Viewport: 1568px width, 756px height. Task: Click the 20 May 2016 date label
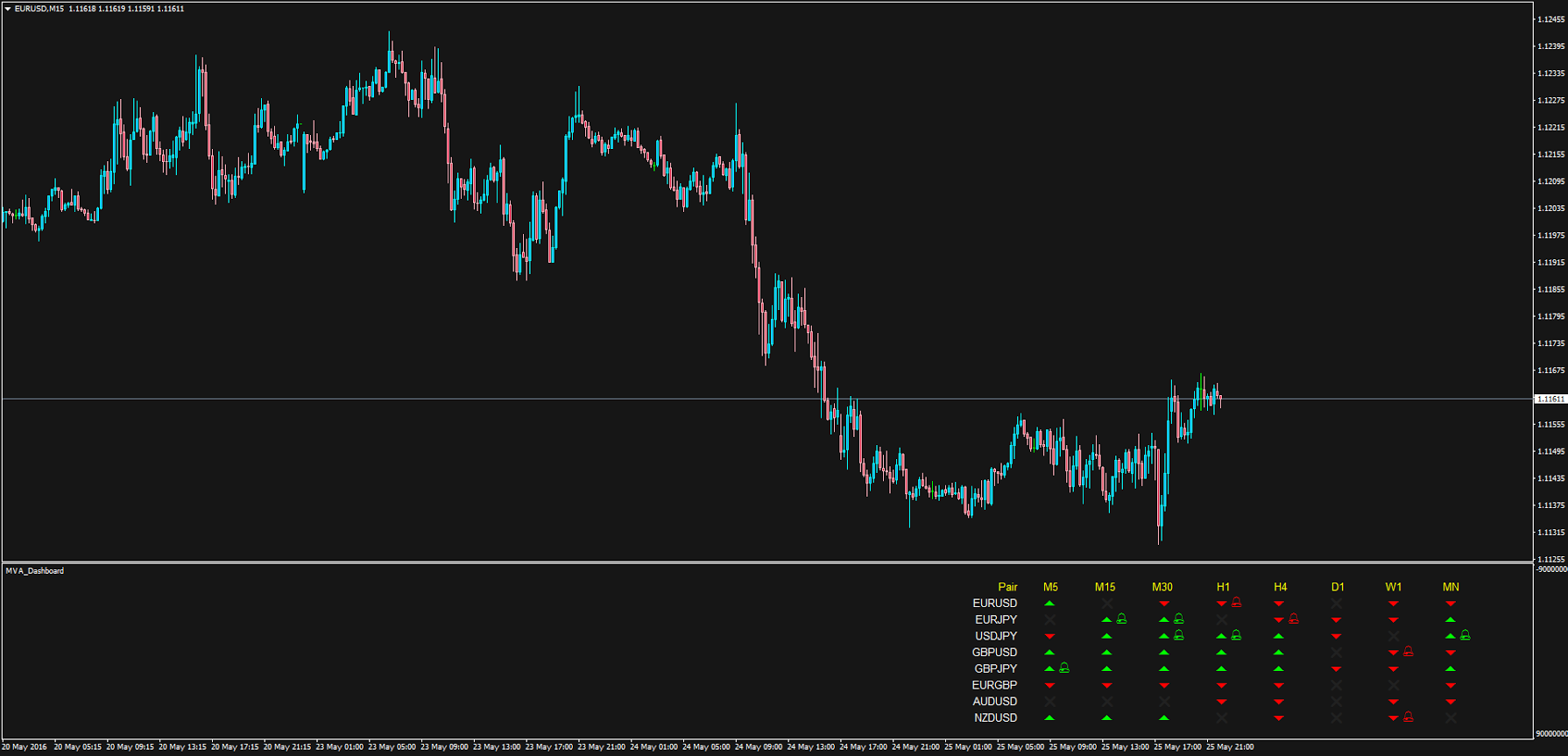(25, 747)
